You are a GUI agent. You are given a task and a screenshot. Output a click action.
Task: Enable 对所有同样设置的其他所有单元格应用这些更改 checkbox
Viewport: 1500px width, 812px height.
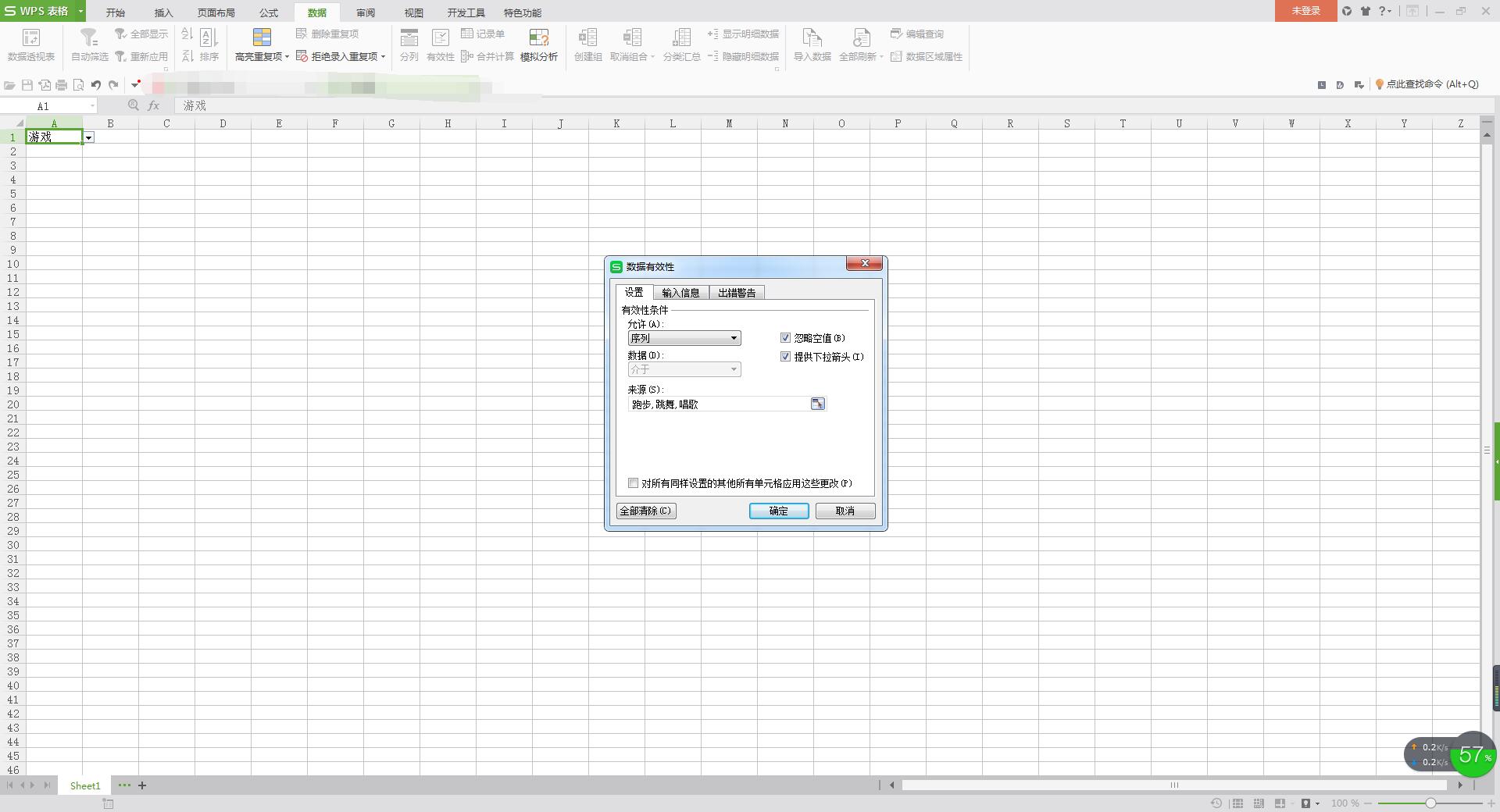[x=634, y=483]
